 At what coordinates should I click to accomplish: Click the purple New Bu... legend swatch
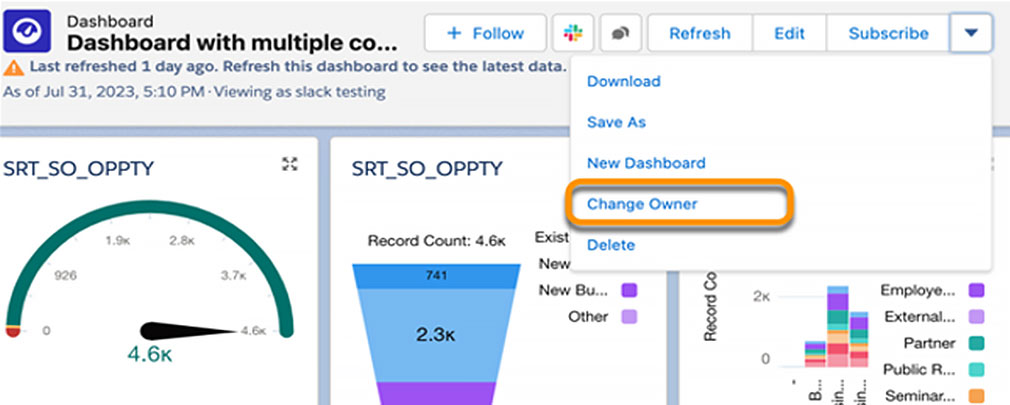pos(629,291)
